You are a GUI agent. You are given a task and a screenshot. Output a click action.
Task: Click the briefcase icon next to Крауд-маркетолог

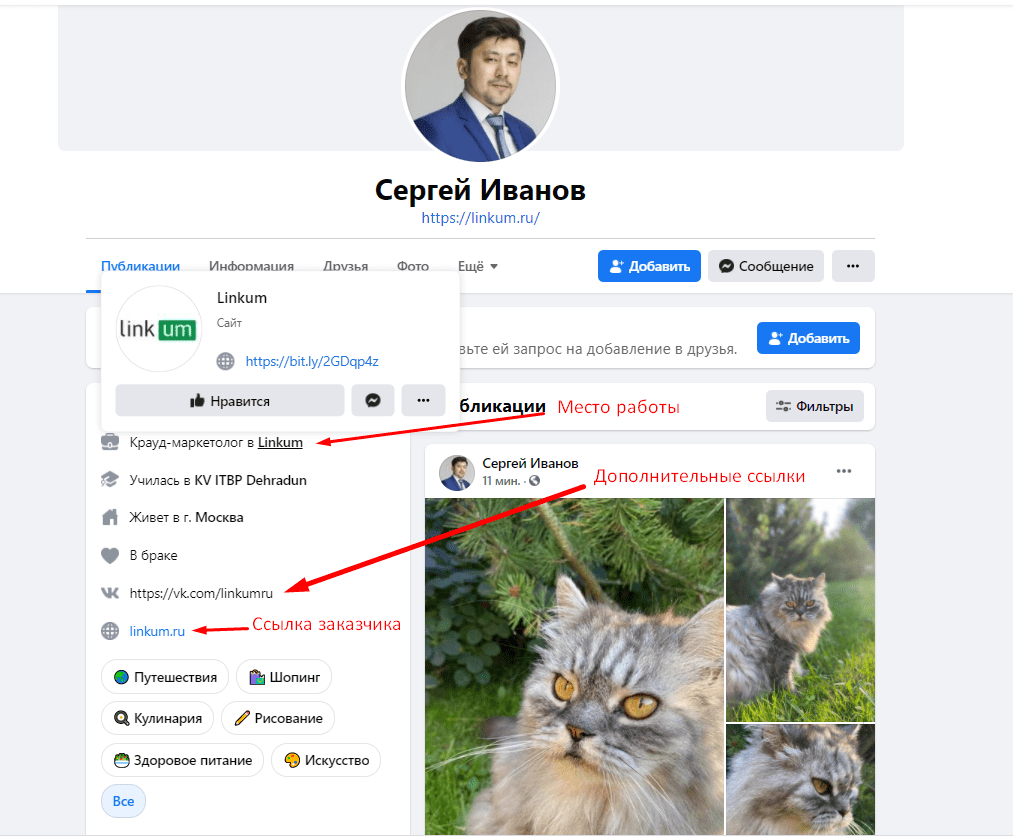(x=110, y=442)
